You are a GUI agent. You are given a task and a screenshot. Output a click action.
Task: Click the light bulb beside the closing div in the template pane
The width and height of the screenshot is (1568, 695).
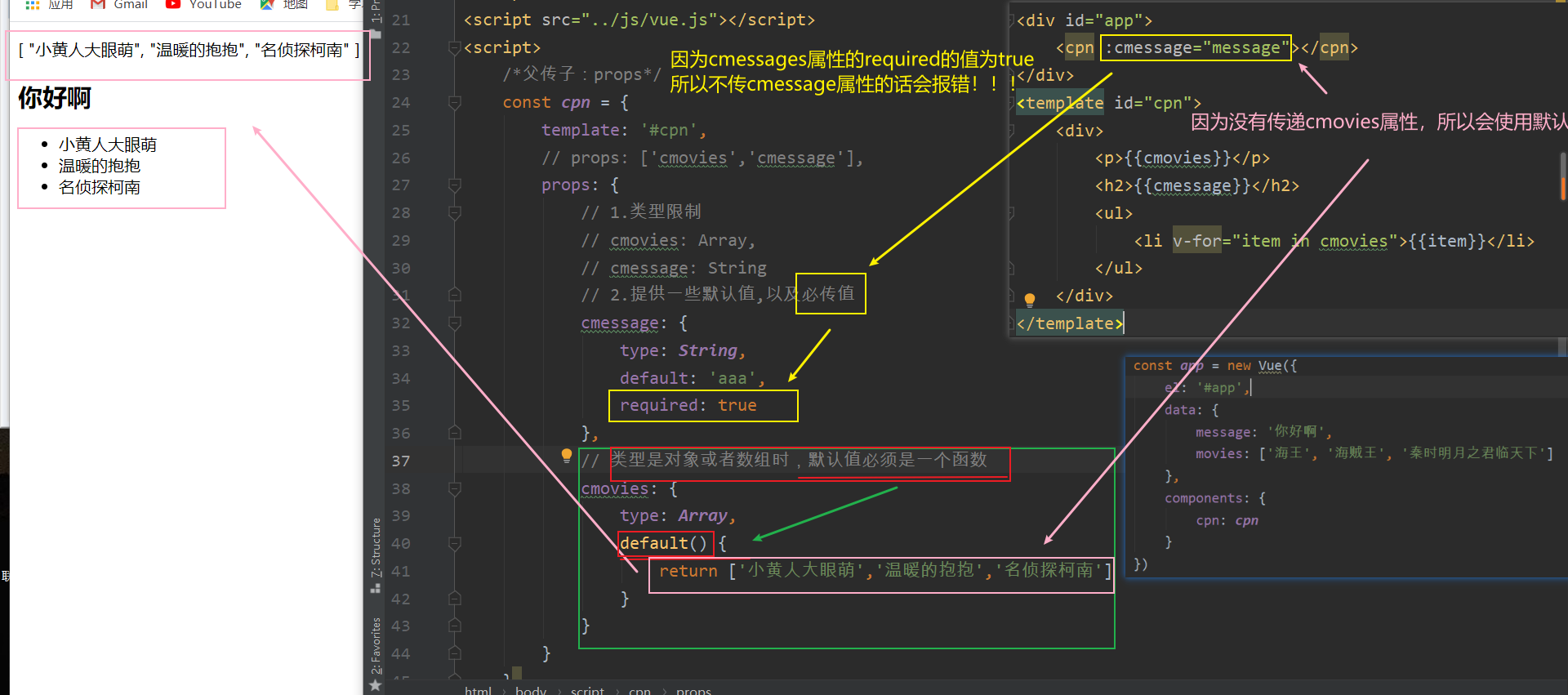click(x=1030, y=300)
